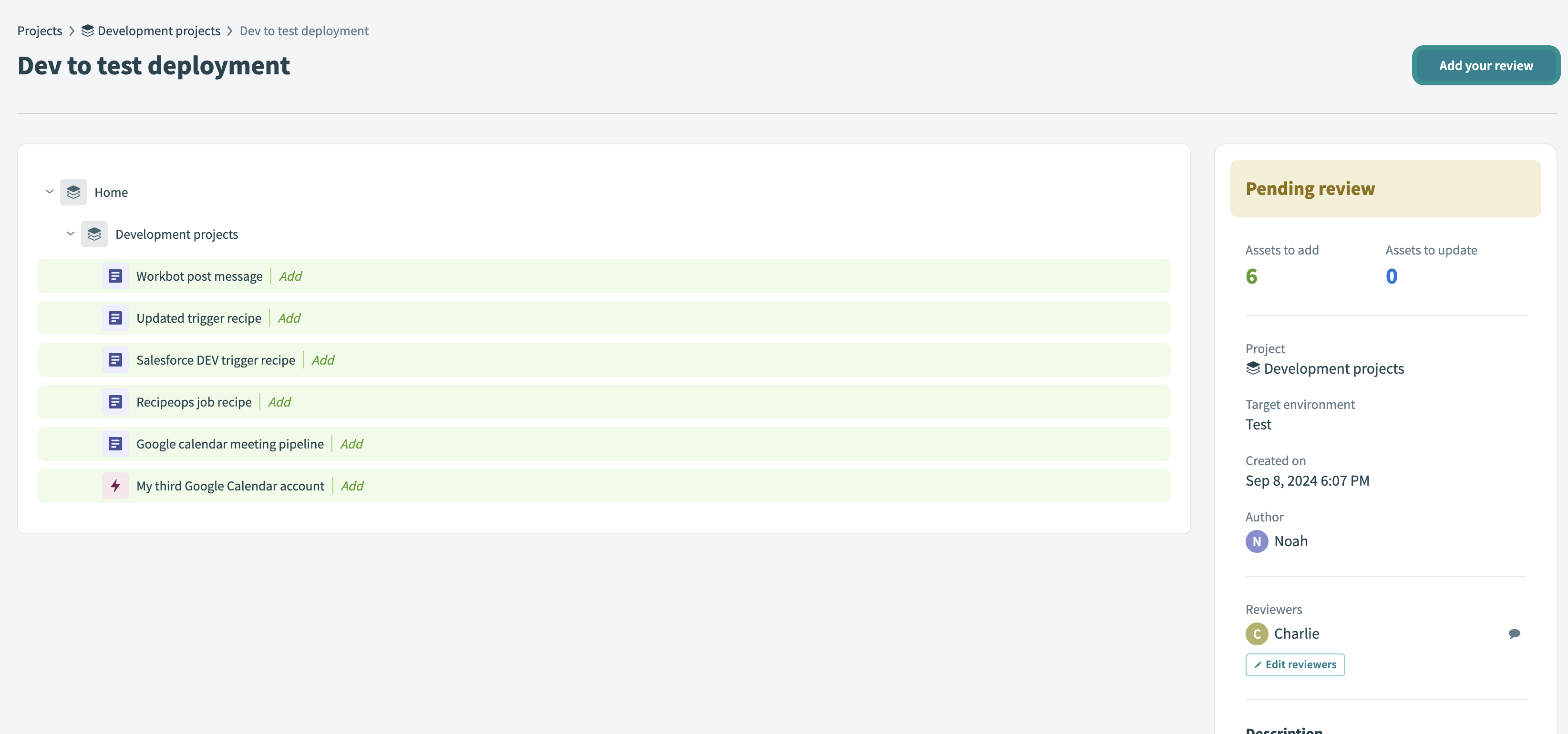1568x734 pixels.
Task: Open Development projects breadcrumb link
Action: click(158, 31)
